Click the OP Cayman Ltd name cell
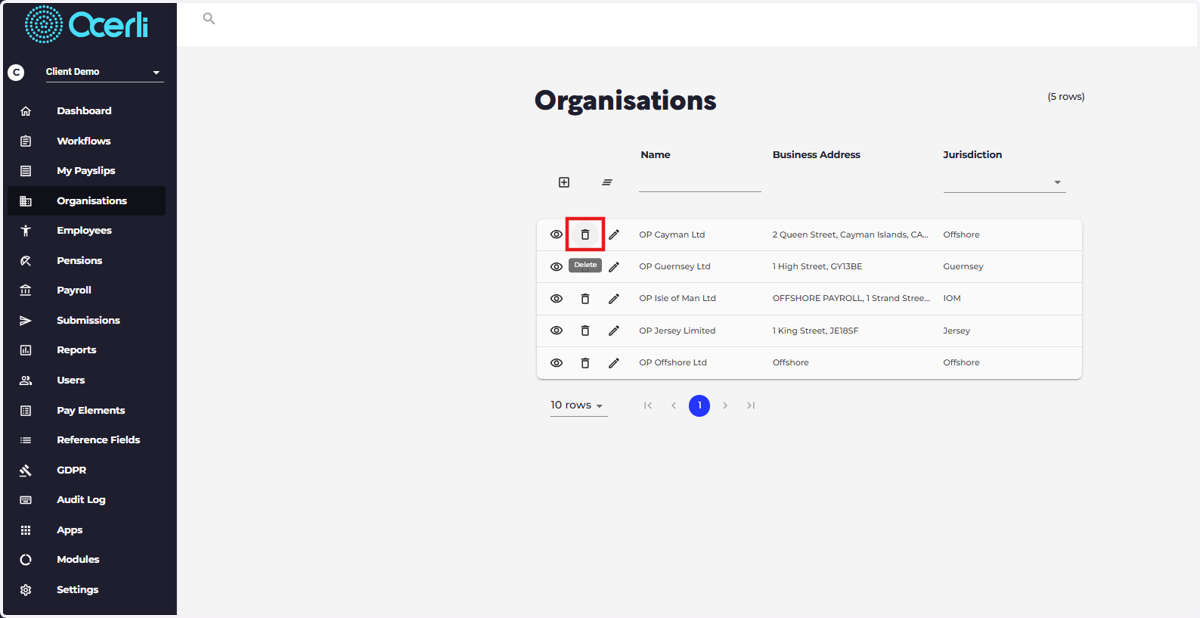 672,235
